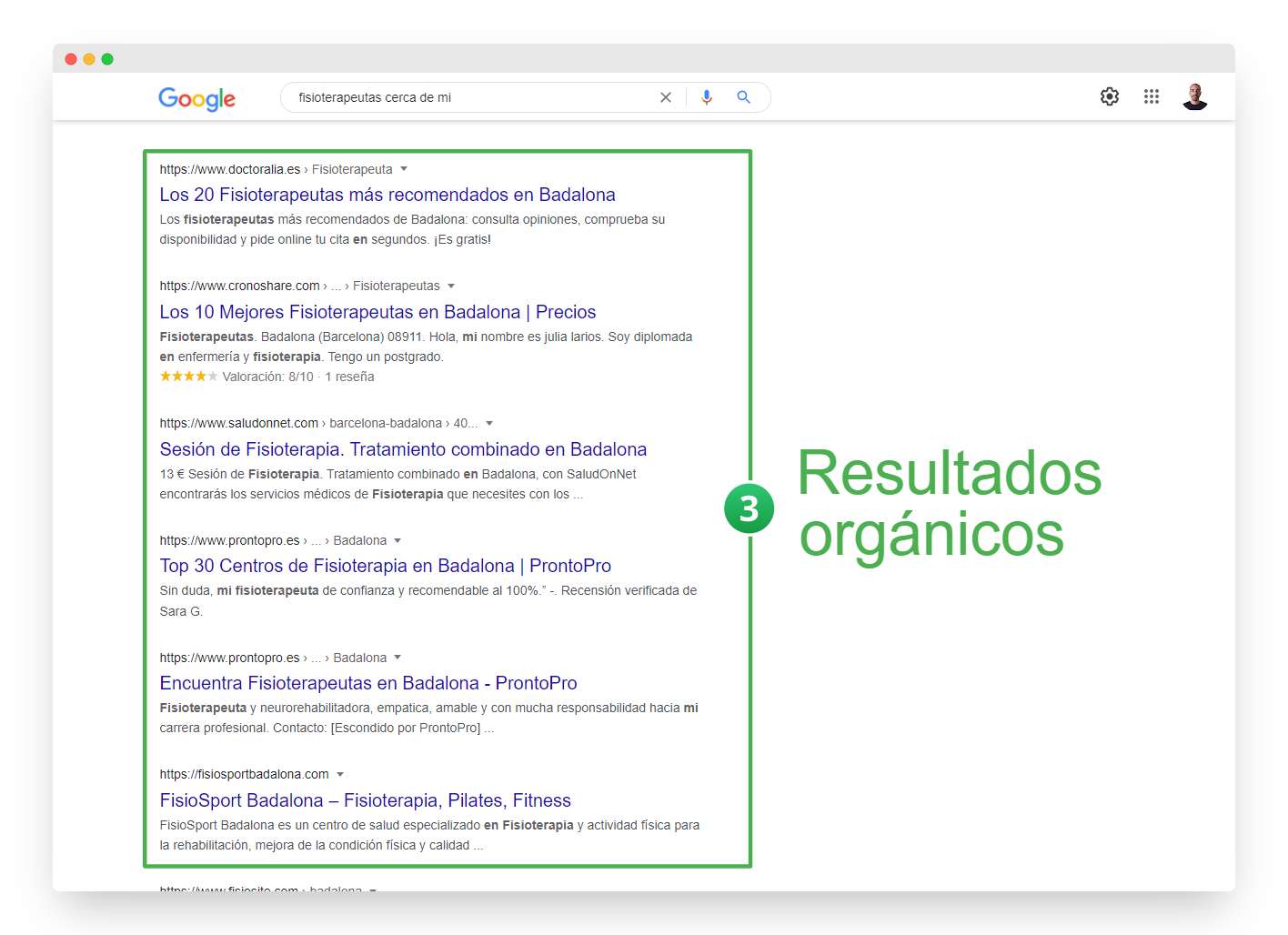Open Los 10 Mejores Fisioterapeutas en Badalona result
1288x935 pixels.
(377, 312)
